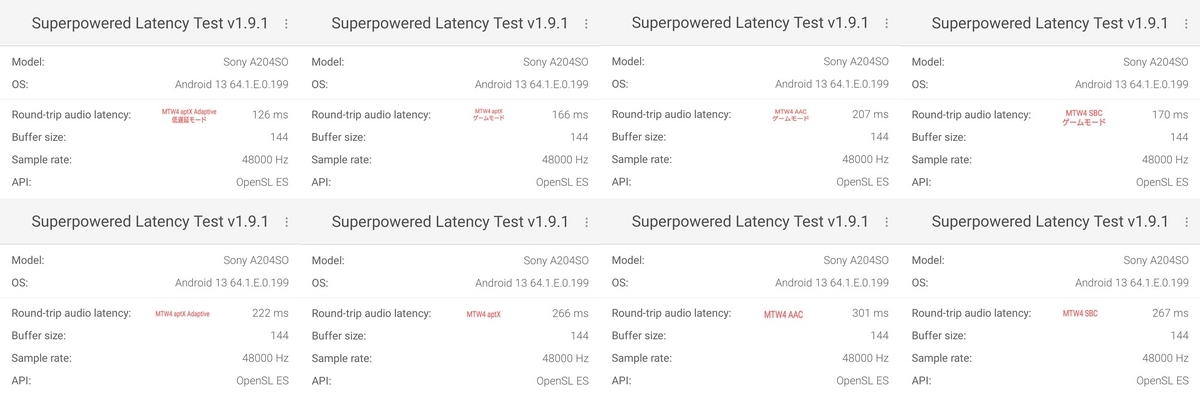Viewport: 1200px width, 397px height.
Task: Select the red MTW4 aptX Adaptive label beside 222 ms
Action: (182, 314)
